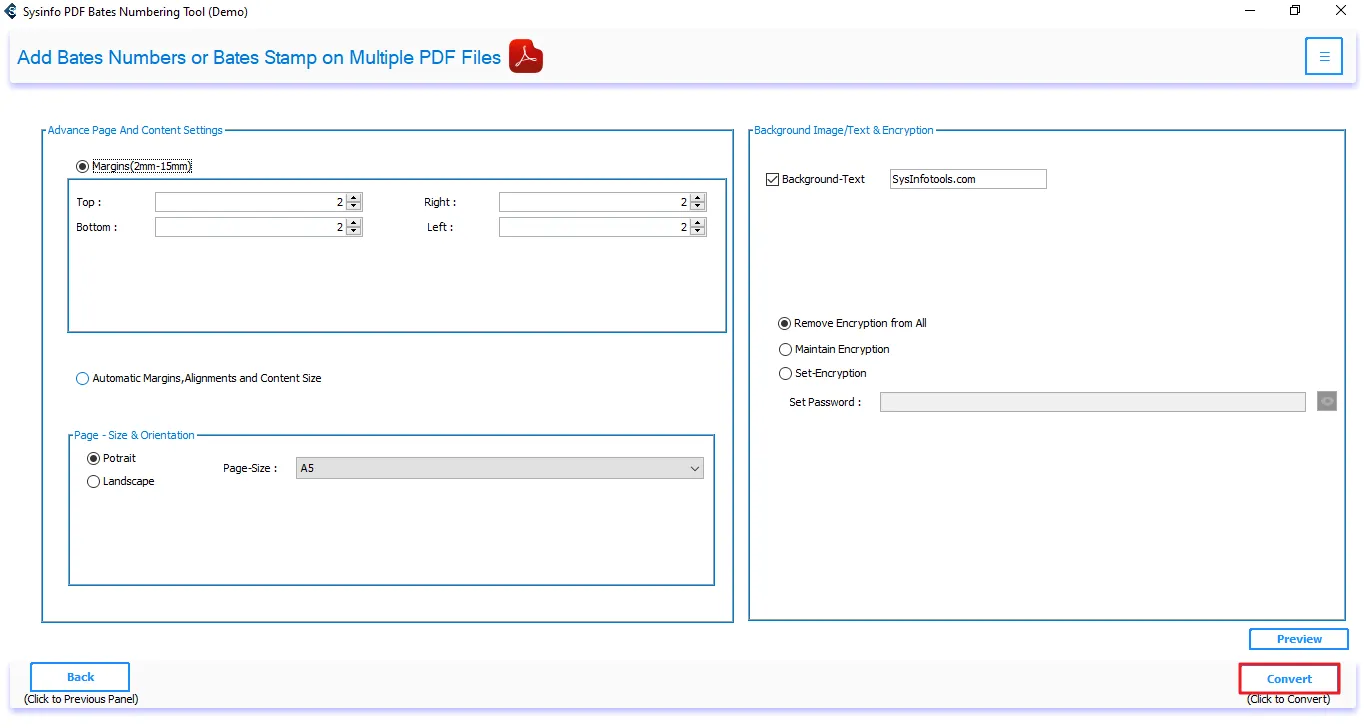1366x728 pixels.
Task: Click the 'Page - Size & Orientation' heading
Action: point(135,435)
